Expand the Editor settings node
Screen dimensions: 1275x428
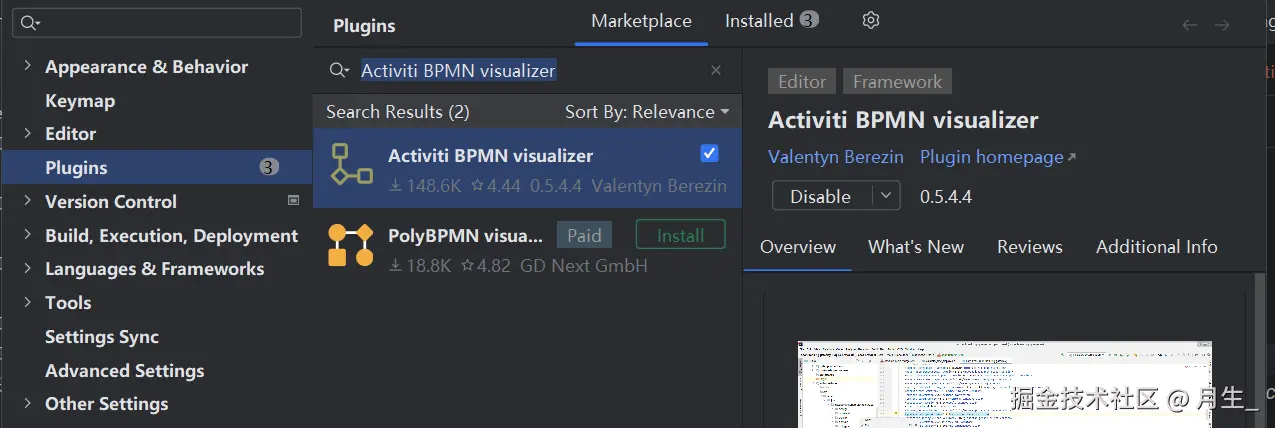(x=27, y=133)
